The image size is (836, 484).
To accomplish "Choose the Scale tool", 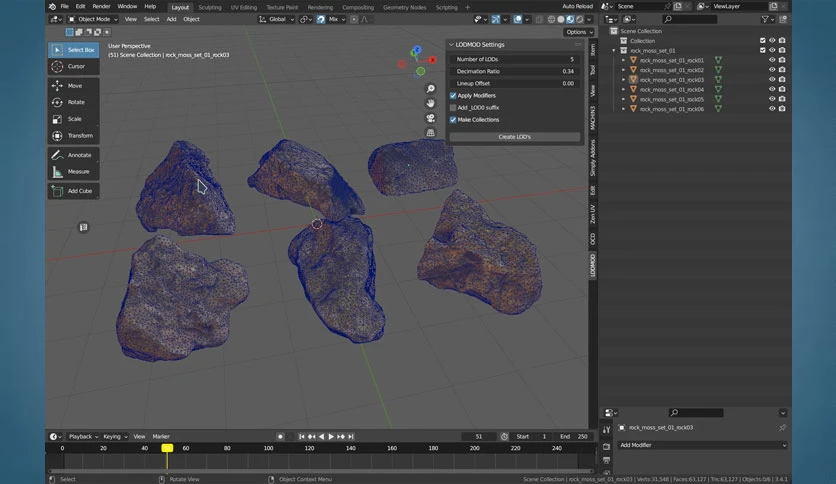I will click(x=74, y=119).
